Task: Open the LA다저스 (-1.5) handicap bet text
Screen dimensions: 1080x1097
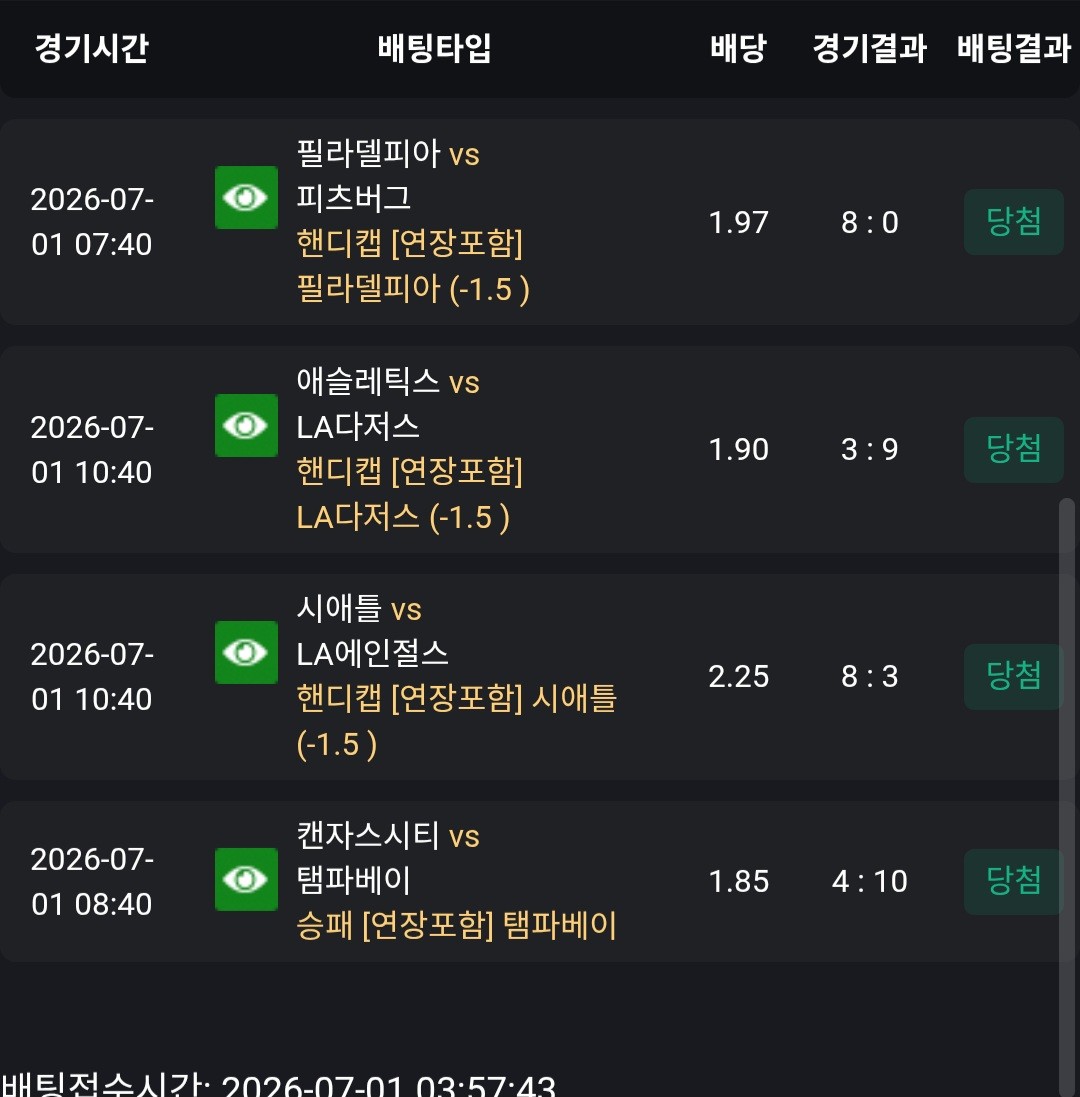Action: 403,517
